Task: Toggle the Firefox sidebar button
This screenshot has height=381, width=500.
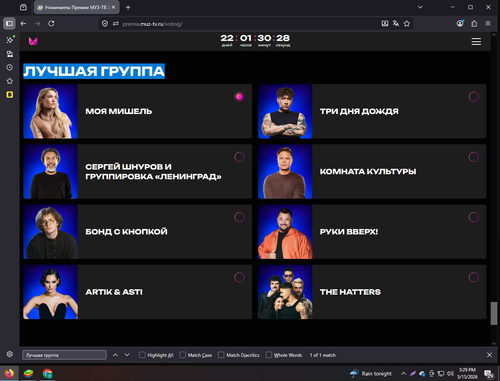Action: [x=9, y=23]
